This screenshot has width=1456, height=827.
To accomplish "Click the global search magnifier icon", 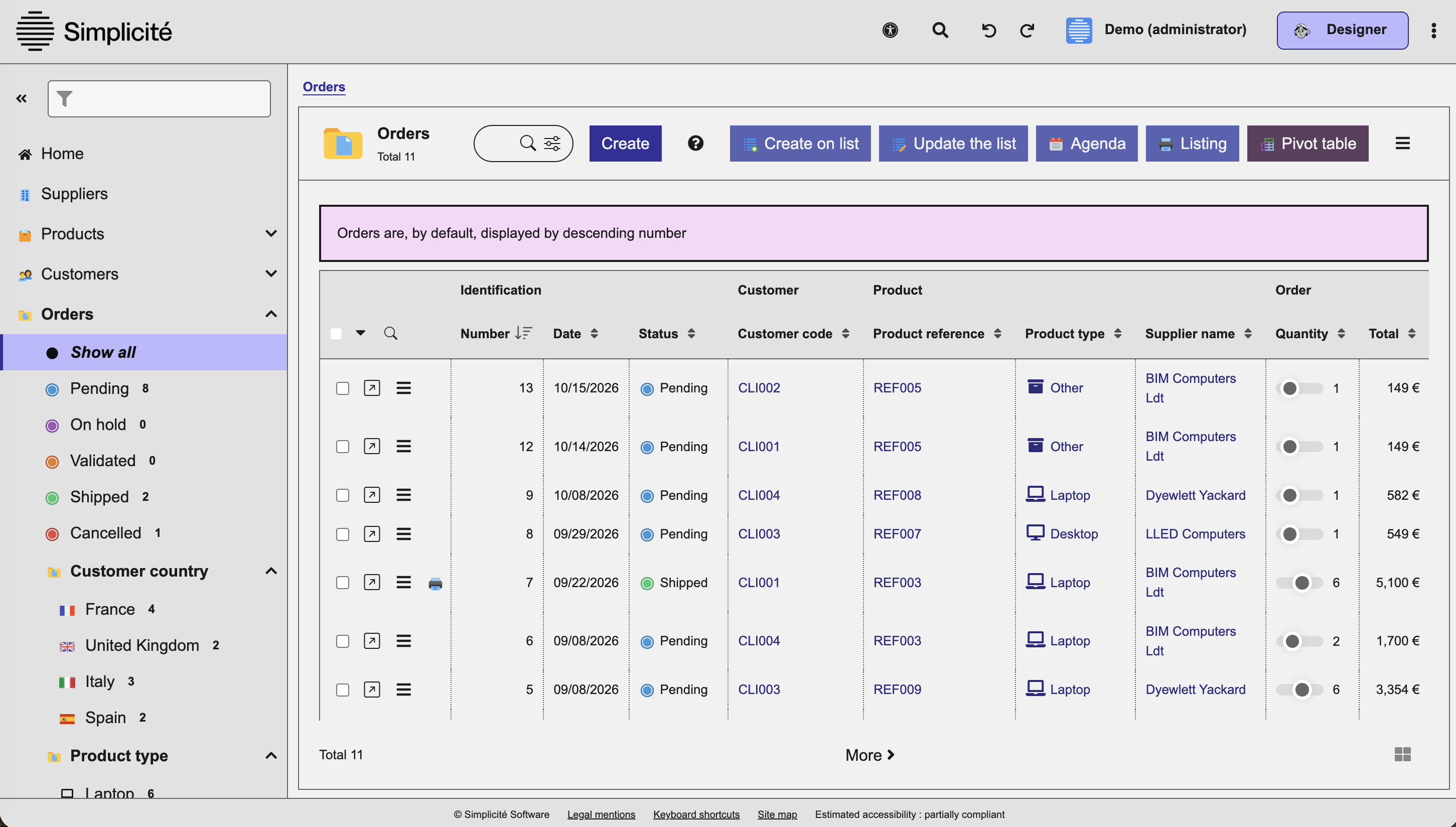I will (x=940, y=30).
